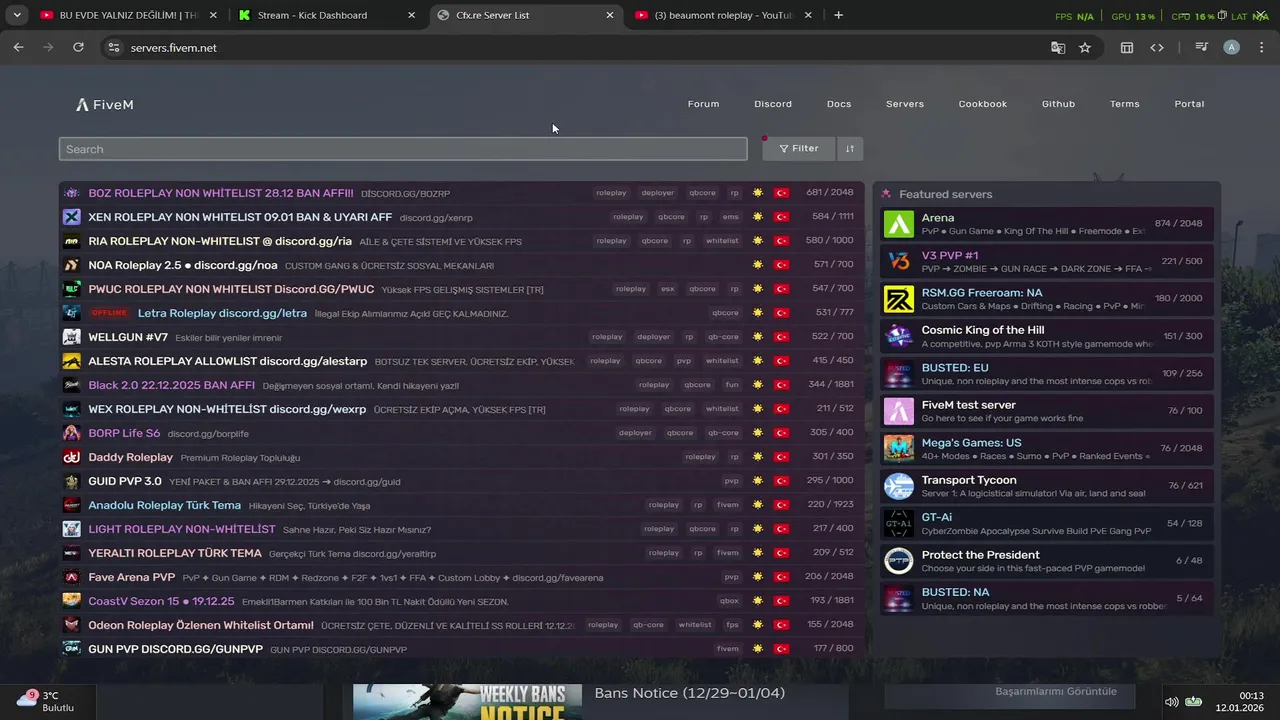Open the Filter options
1280x720 pixels.
coord(798,149)
